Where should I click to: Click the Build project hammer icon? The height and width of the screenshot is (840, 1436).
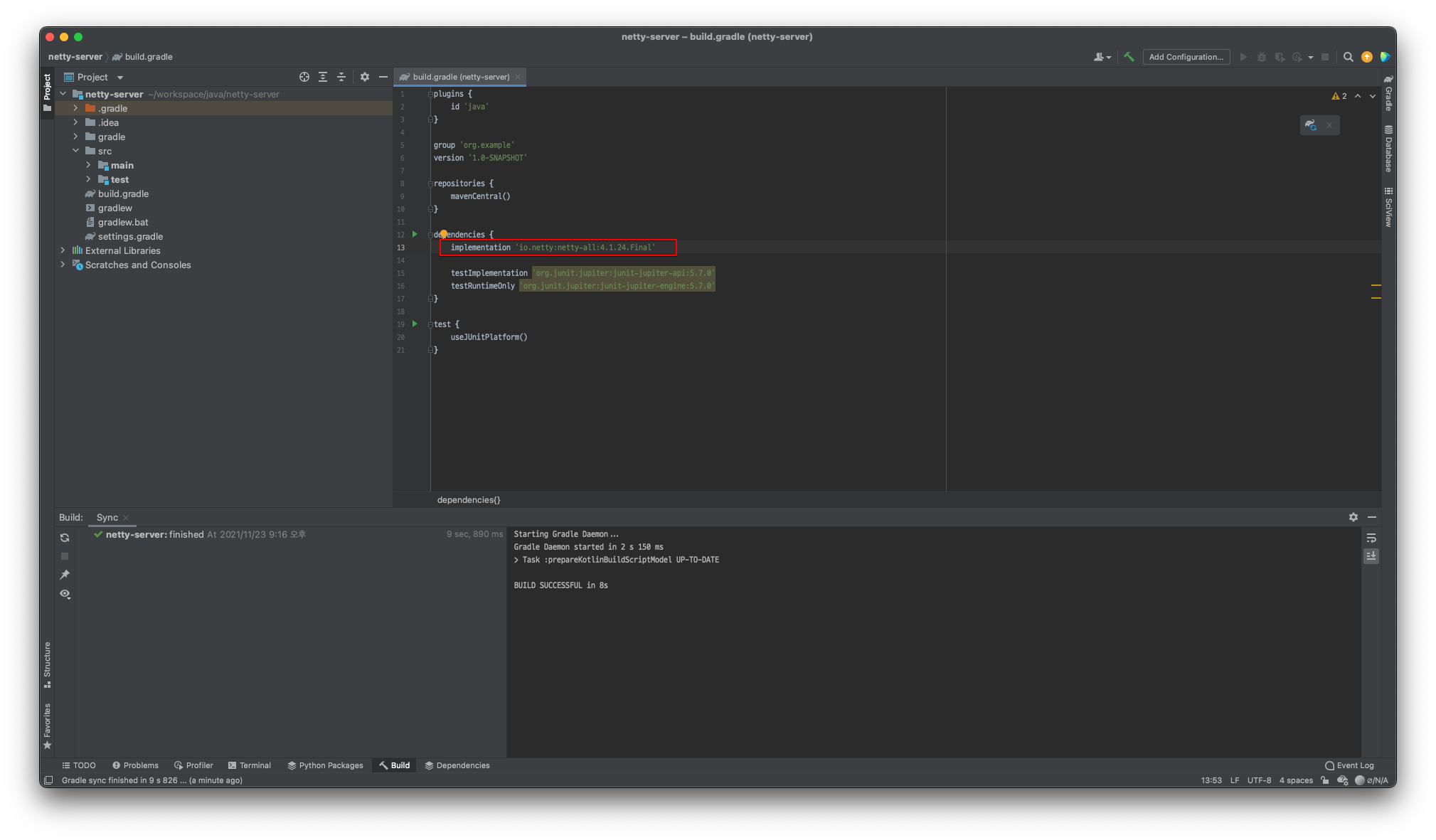pyautogui.click(x=1129, y=57)
